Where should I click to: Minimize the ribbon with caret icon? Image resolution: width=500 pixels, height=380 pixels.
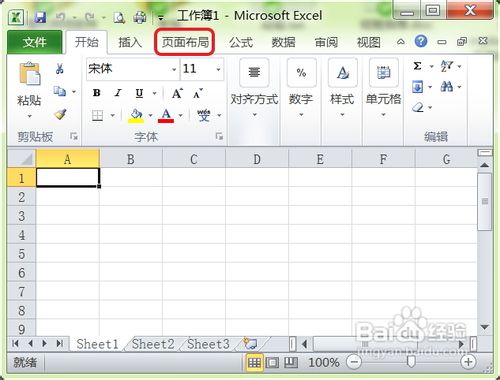[401, 42]
